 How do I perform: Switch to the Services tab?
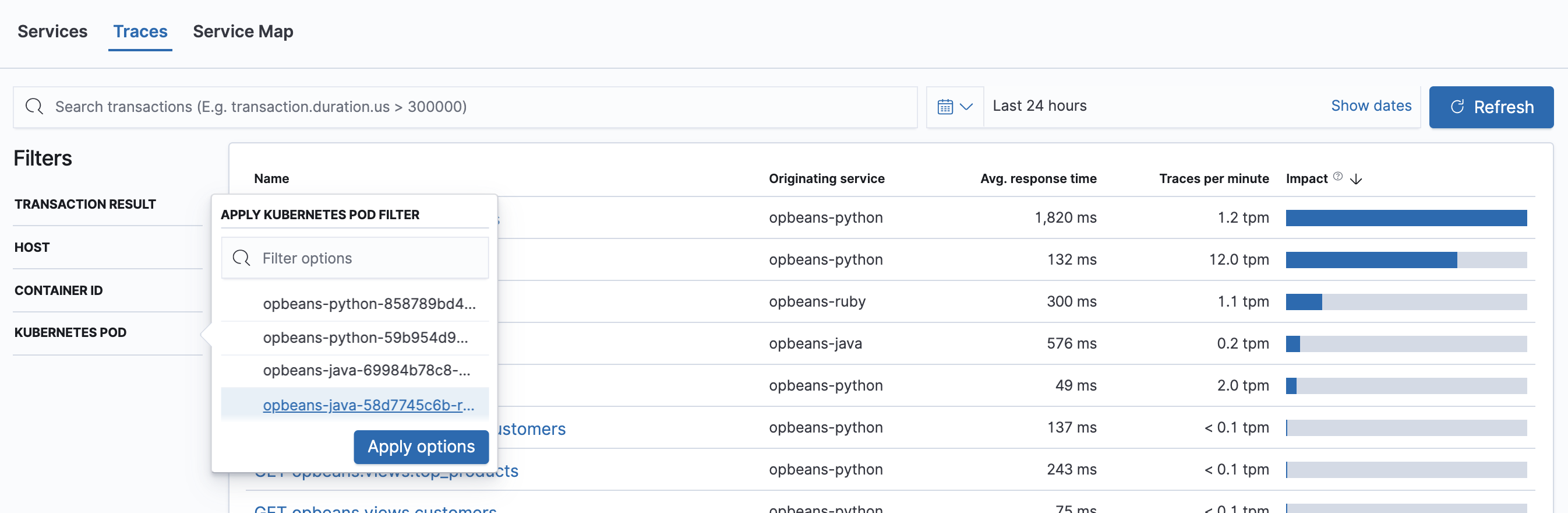tap(52, 31)
